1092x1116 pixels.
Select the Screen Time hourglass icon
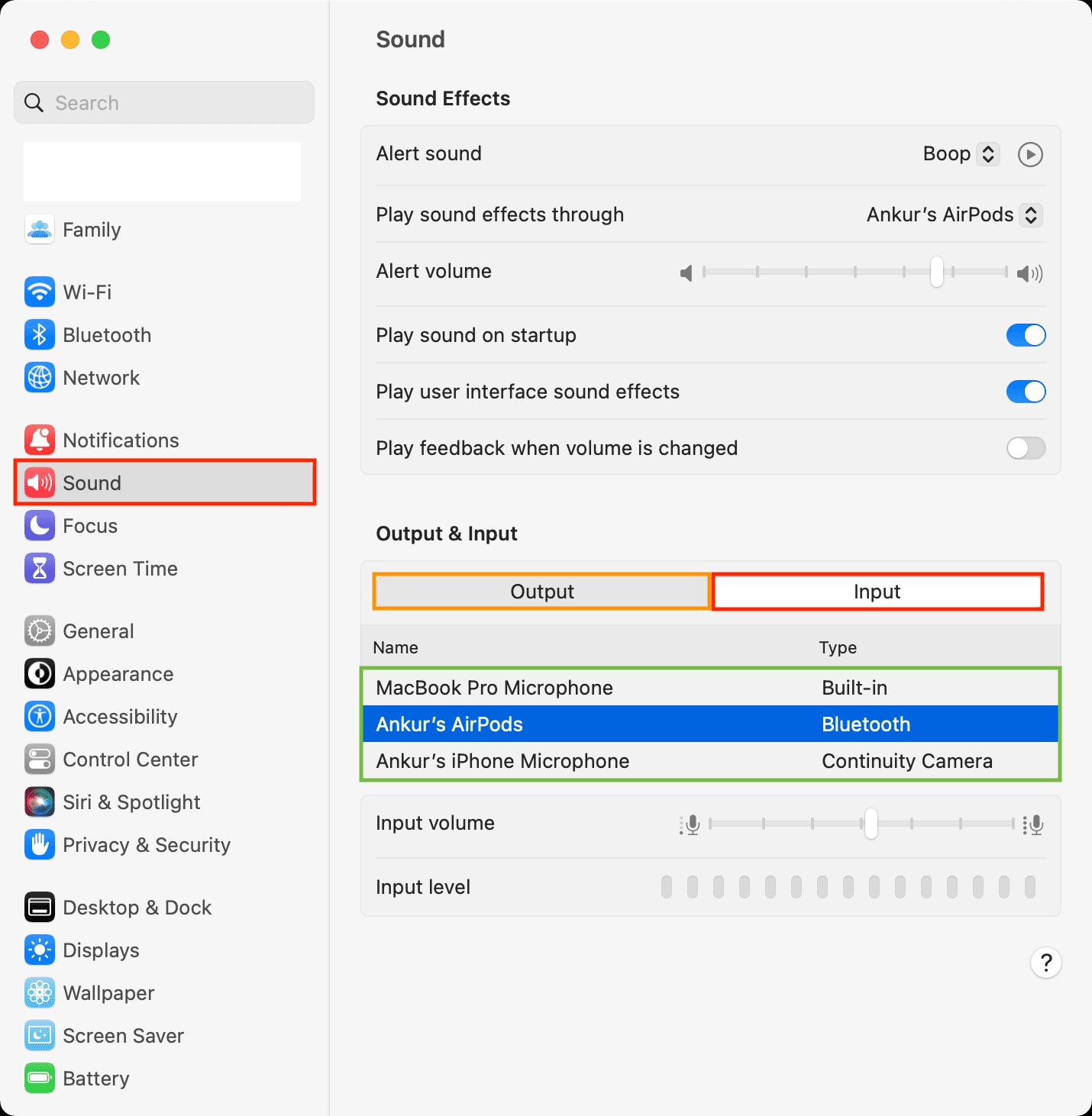coord(39,568)
